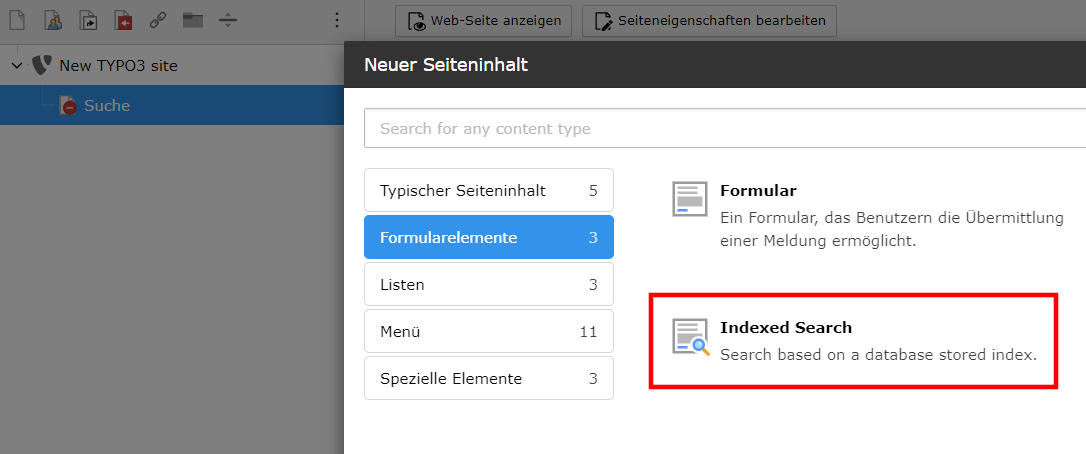Choose the Indexed Search element title
The width and height of the screenshot is (1086, 454).
click(x=786, y=327)
